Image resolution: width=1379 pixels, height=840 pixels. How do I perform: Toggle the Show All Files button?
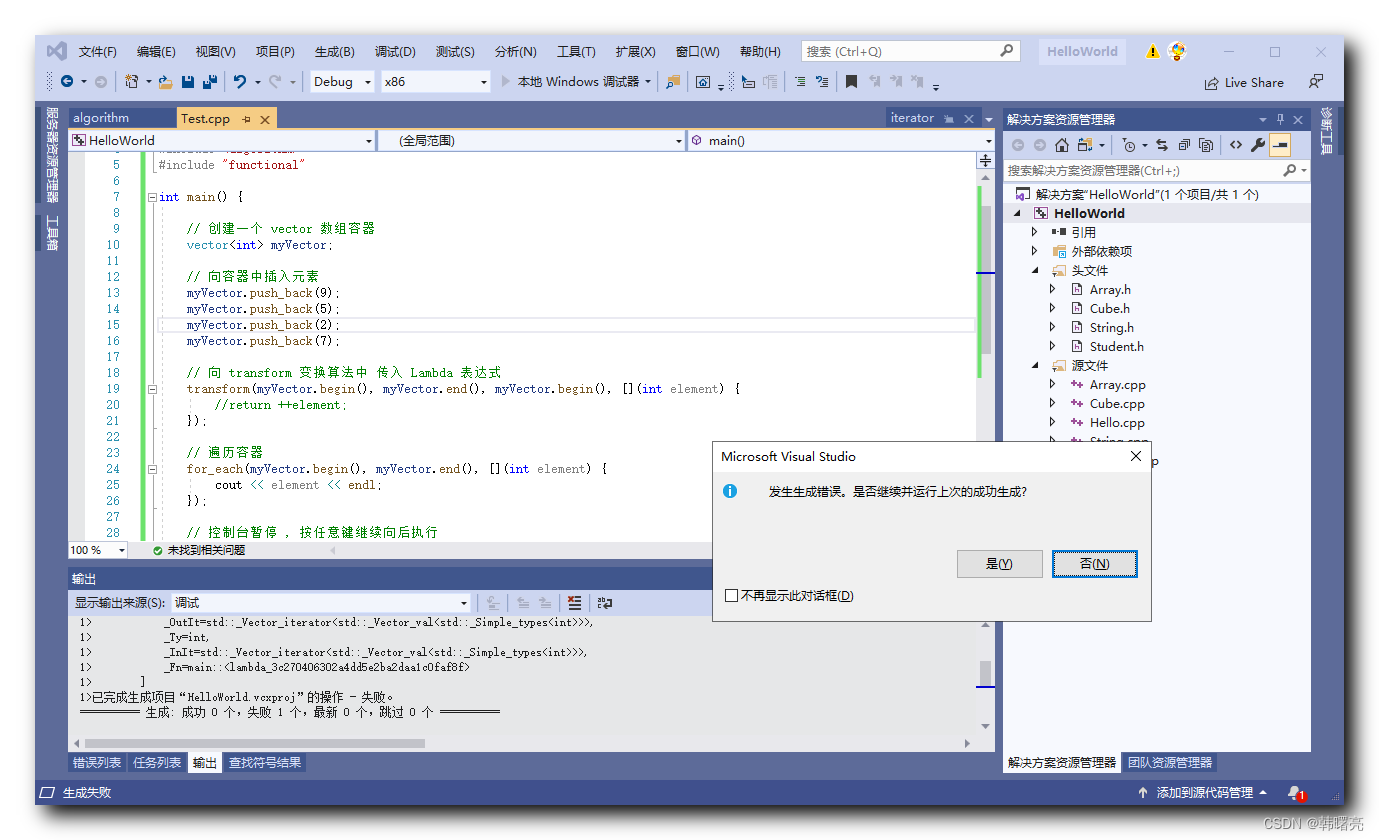pyautogui.click(x=1206, y=145)
